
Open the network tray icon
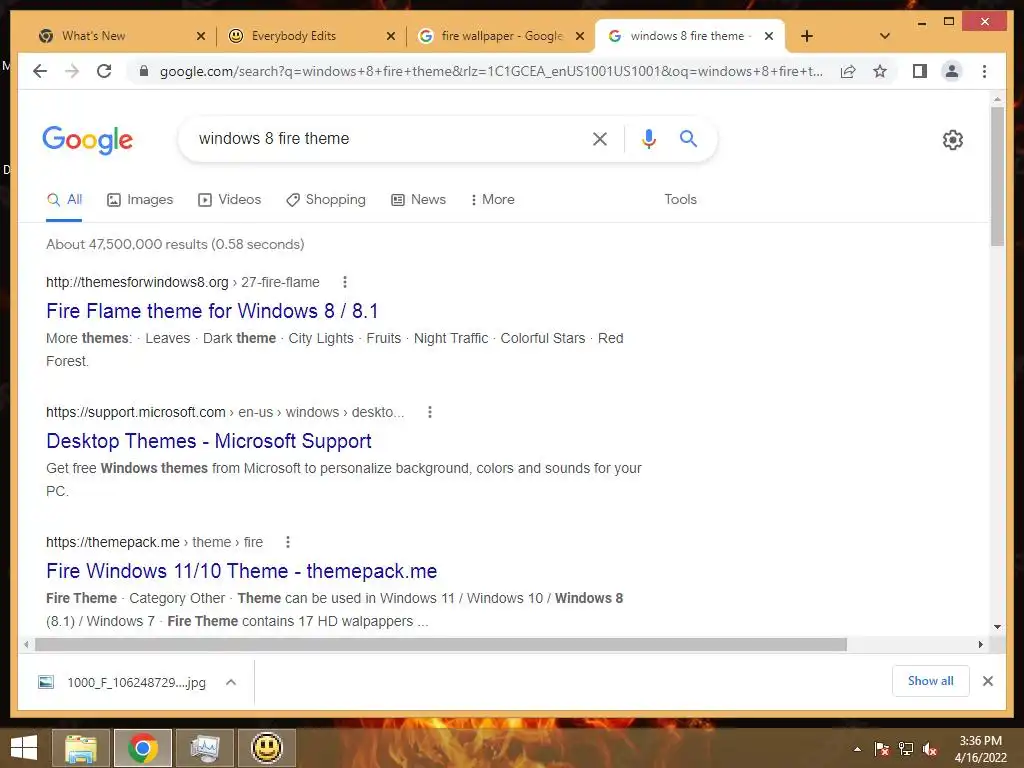click(x=905, y=749)
